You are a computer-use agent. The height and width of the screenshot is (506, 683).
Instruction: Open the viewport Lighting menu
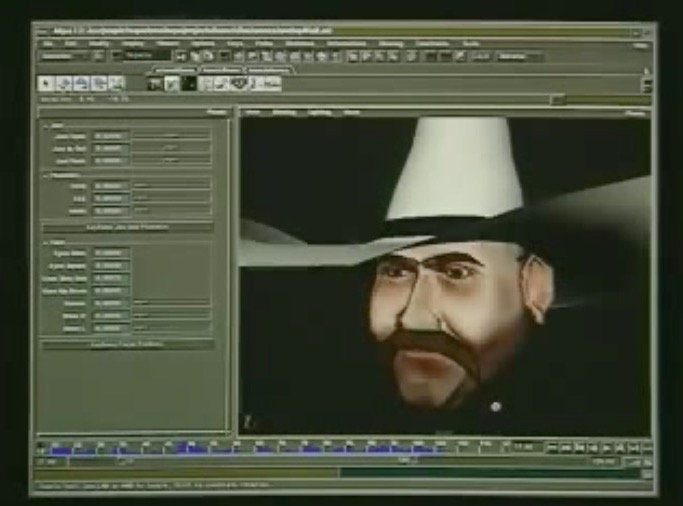(x=319, y=112)
